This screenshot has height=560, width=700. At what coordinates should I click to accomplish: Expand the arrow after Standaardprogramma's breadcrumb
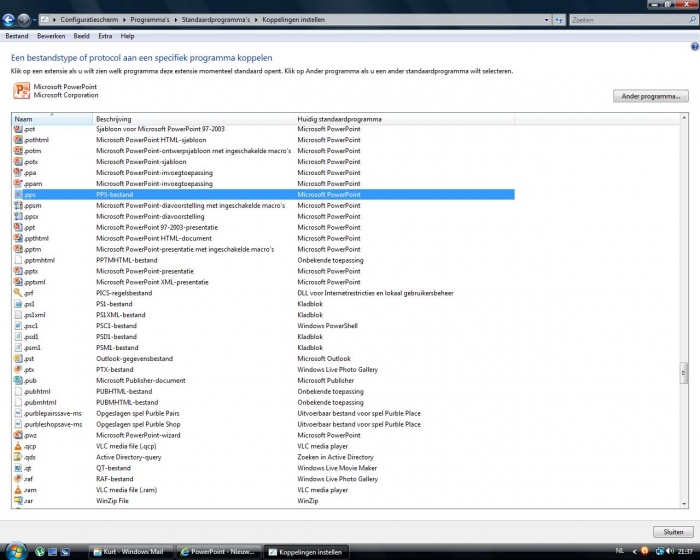coord(257,20)
